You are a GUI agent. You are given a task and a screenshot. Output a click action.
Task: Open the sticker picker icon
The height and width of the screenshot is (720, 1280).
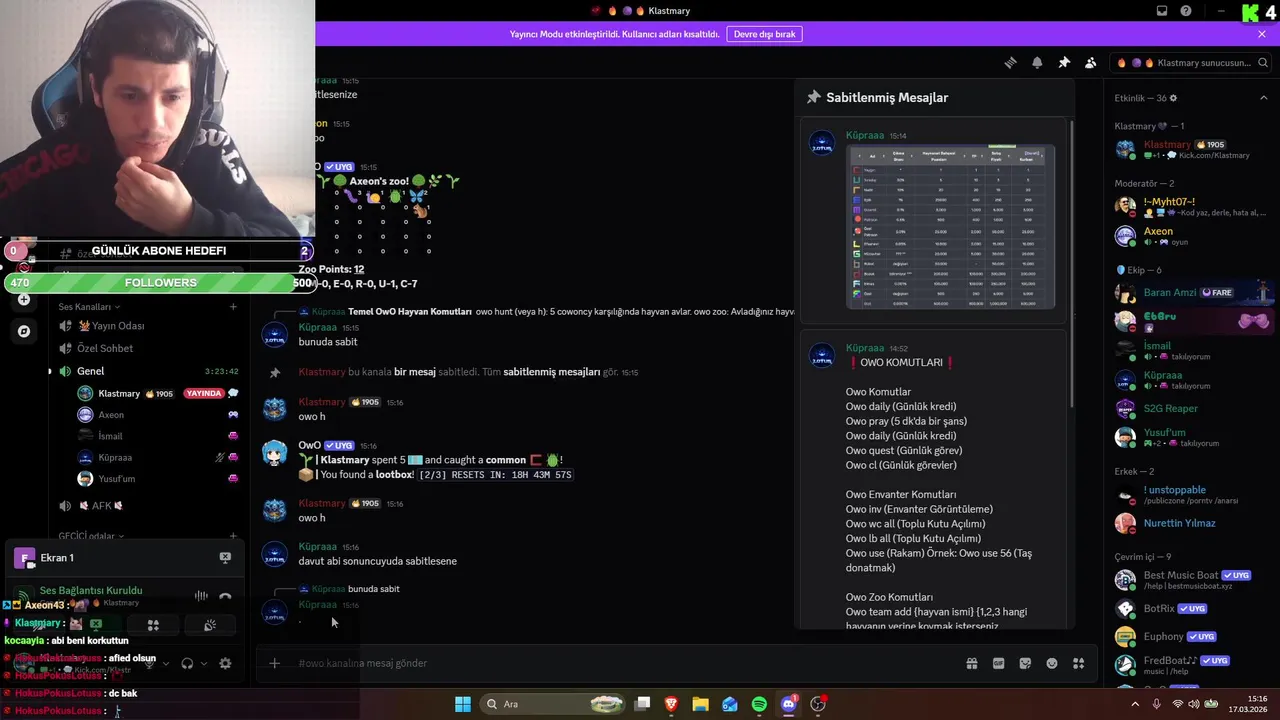click(x=1025, y=663)
